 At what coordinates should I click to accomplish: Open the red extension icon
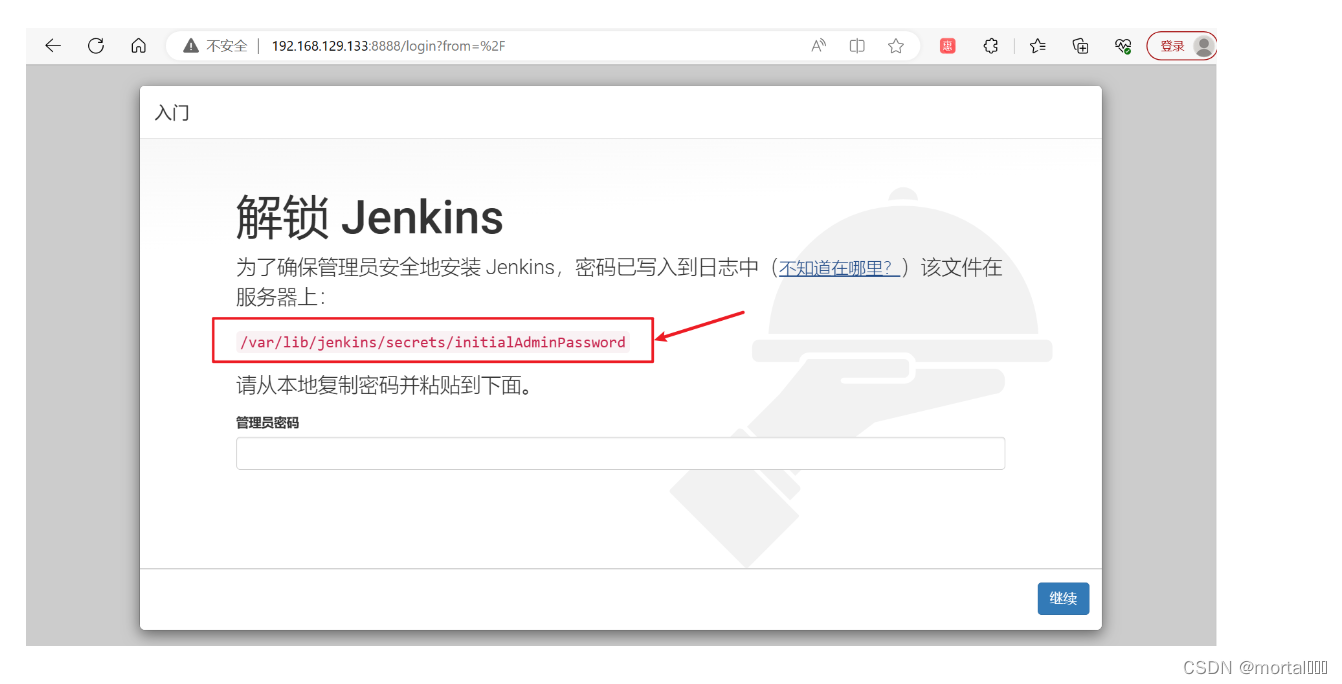click(x=948, y=46)
